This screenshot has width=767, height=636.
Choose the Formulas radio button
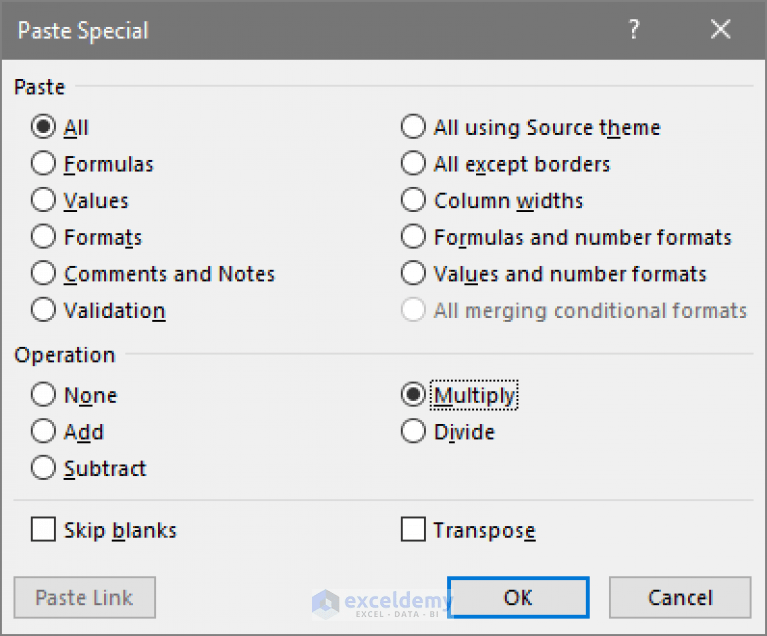43,164
